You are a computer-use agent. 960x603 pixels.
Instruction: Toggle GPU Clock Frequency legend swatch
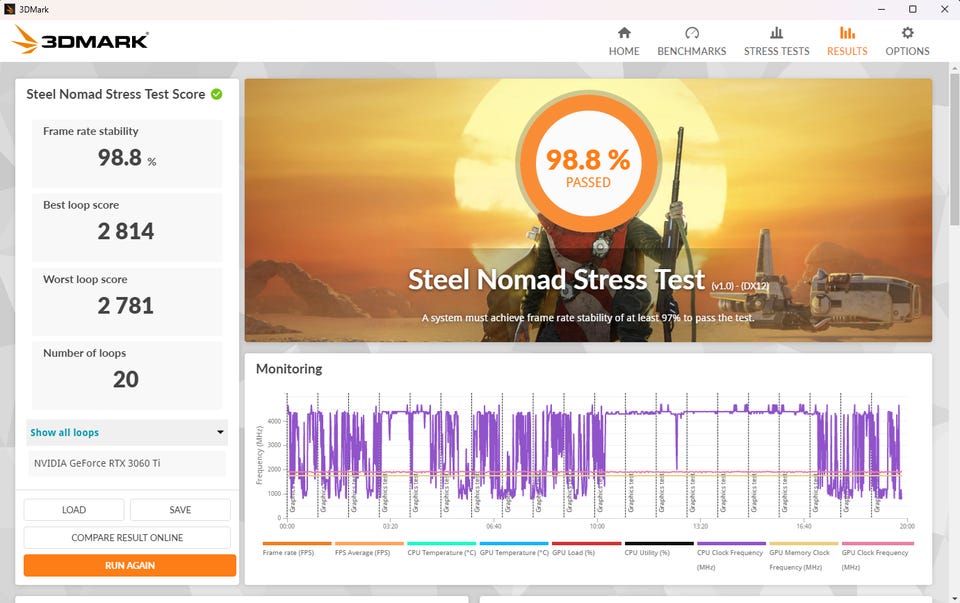(x=876, y=543)
